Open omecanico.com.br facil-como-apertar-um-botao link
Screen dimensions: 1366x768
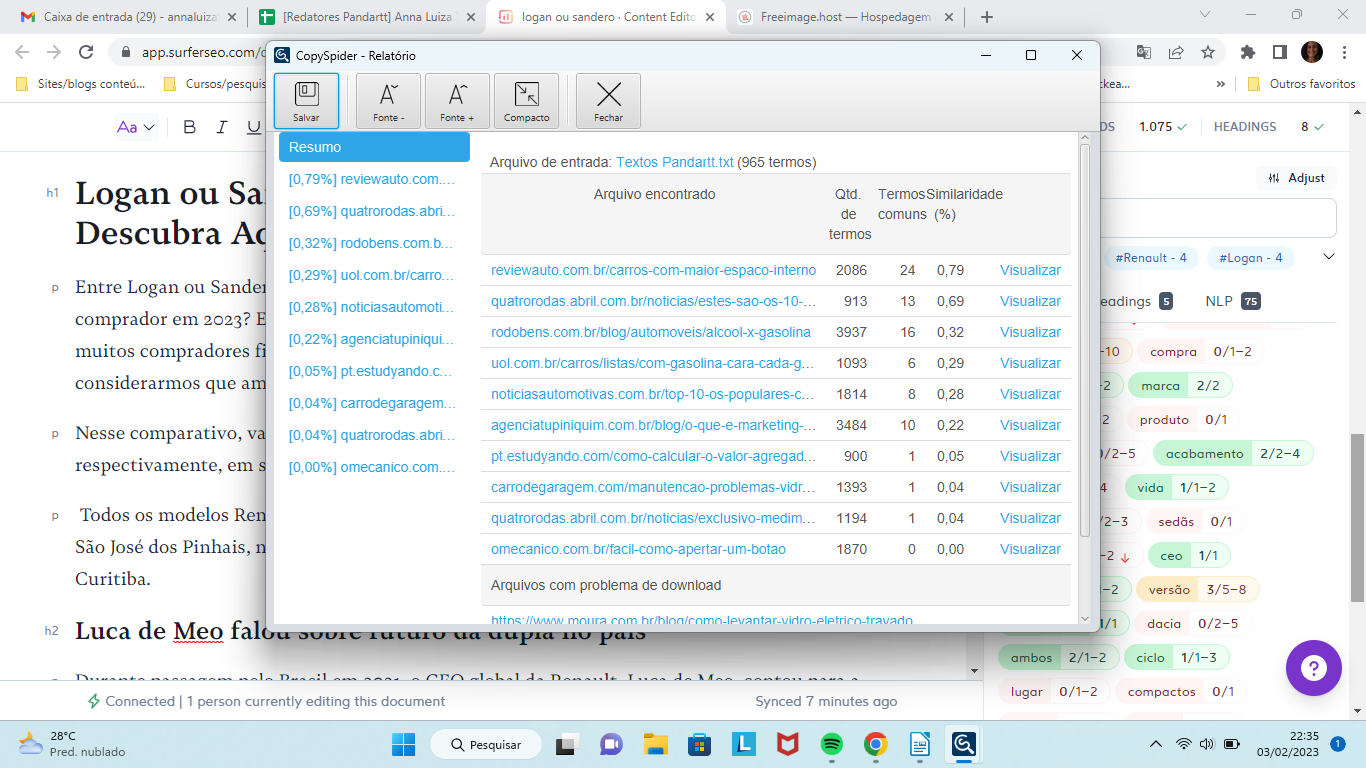coord(638,549)
